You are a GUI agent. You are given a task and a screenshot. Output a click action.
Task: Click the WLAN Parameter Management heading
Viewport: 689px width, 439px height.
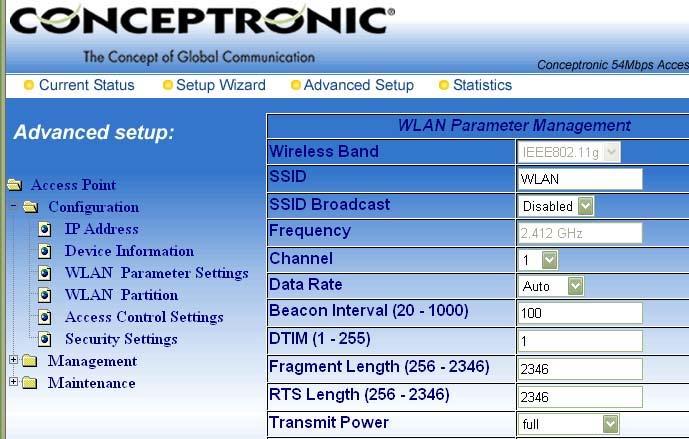click(514, 125)
